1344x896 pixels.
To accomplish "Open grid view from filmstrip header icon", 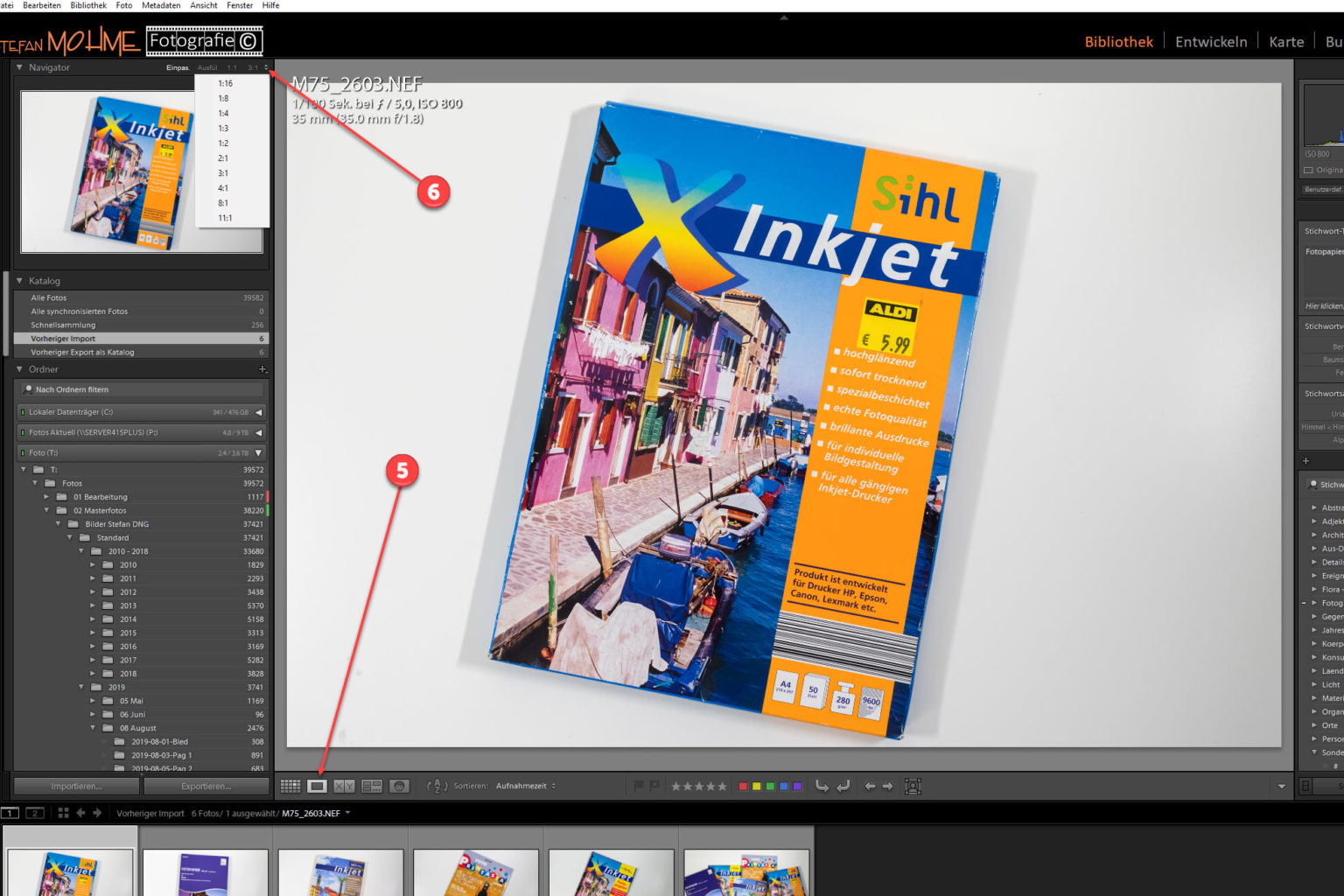I will tap(63, 813).
